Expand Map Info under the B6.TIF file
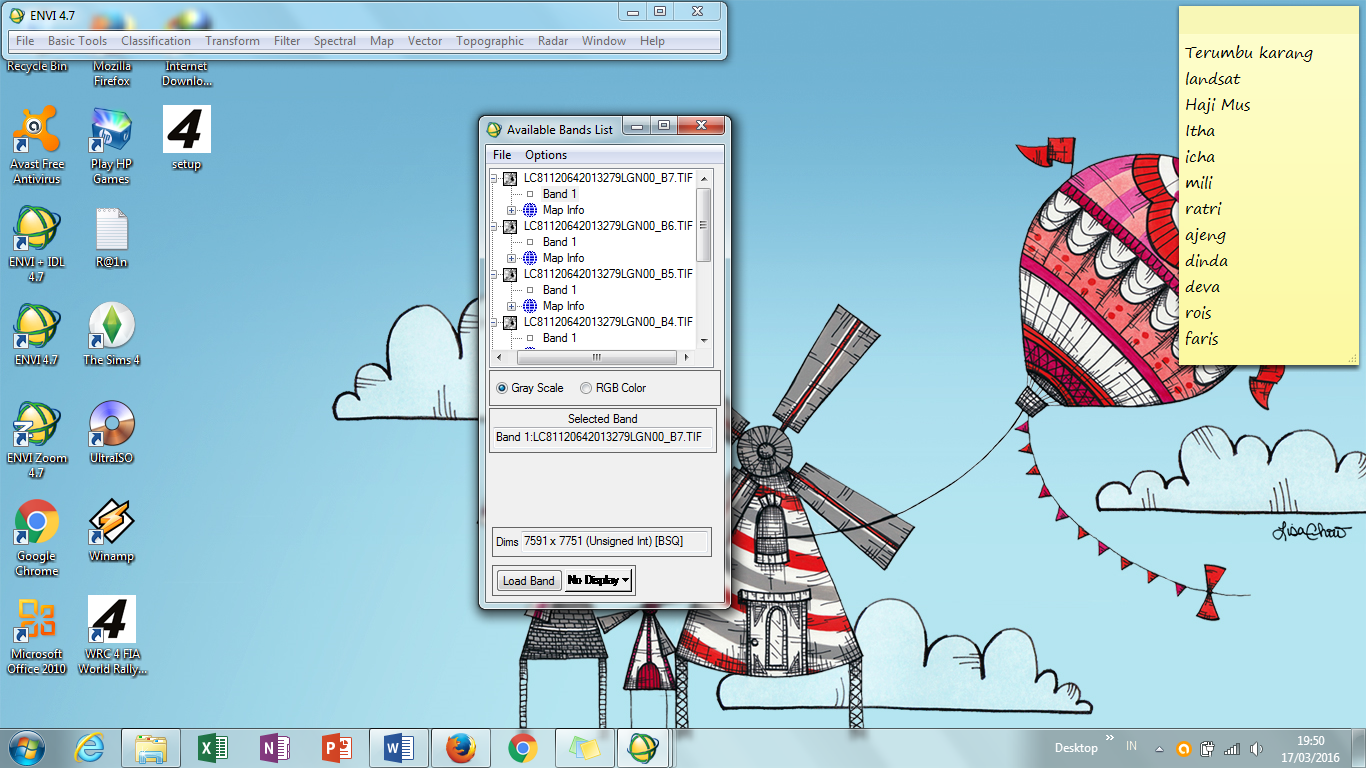This screenshot has height=768, width=1366. click(x=512, y=258)
